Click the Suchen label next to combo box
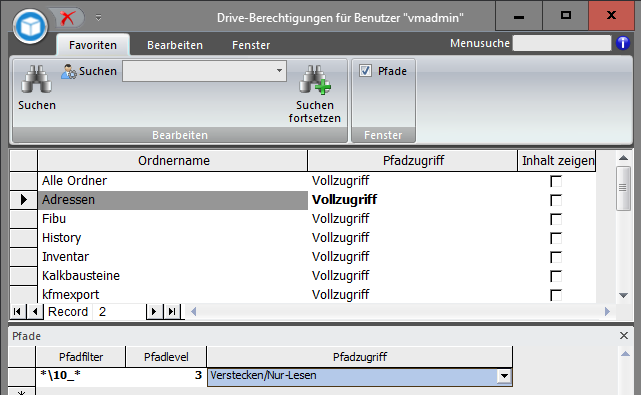 [98, 71]
